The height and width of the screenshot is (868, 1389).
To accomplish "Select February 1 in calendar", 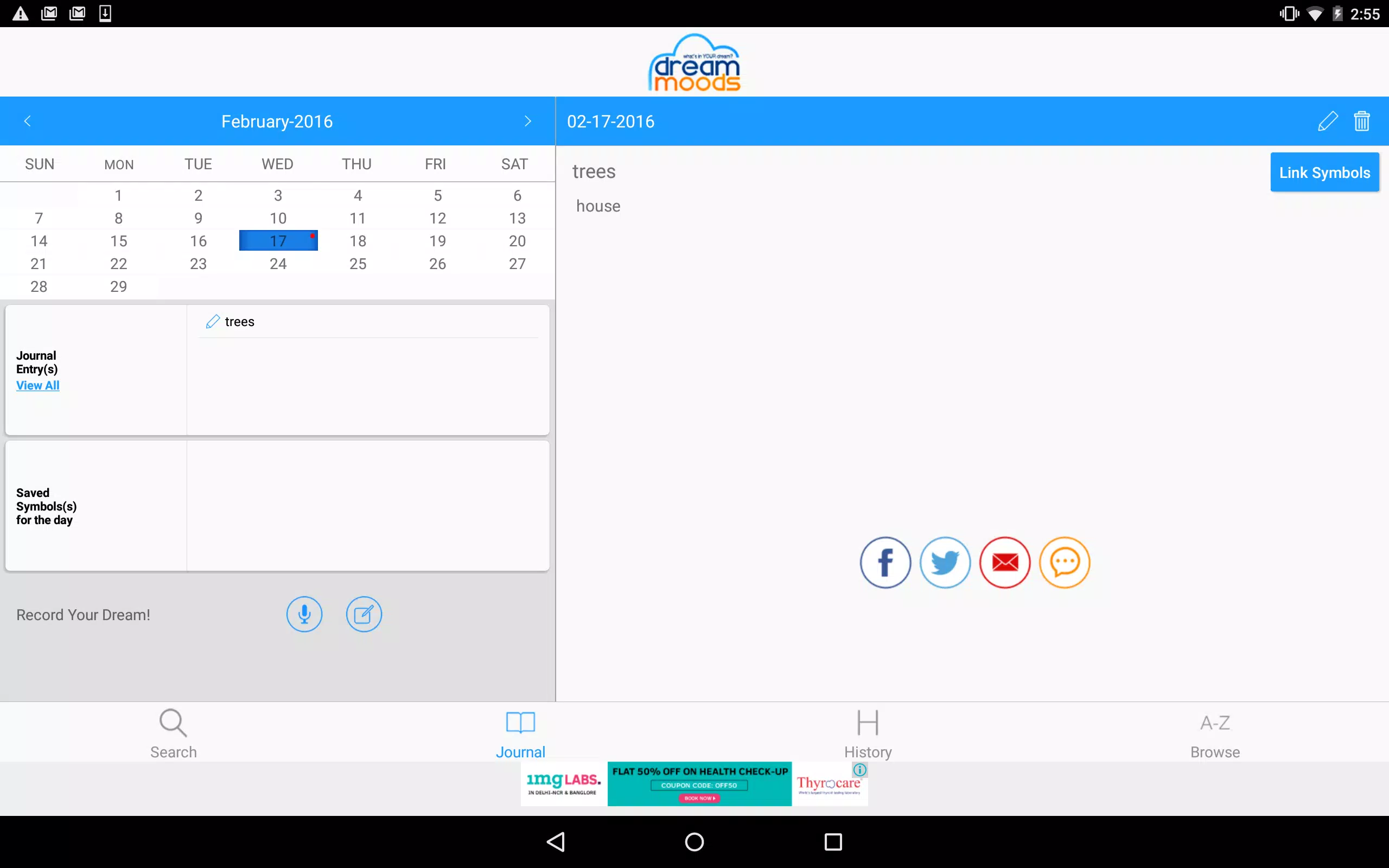I will 118,196.
